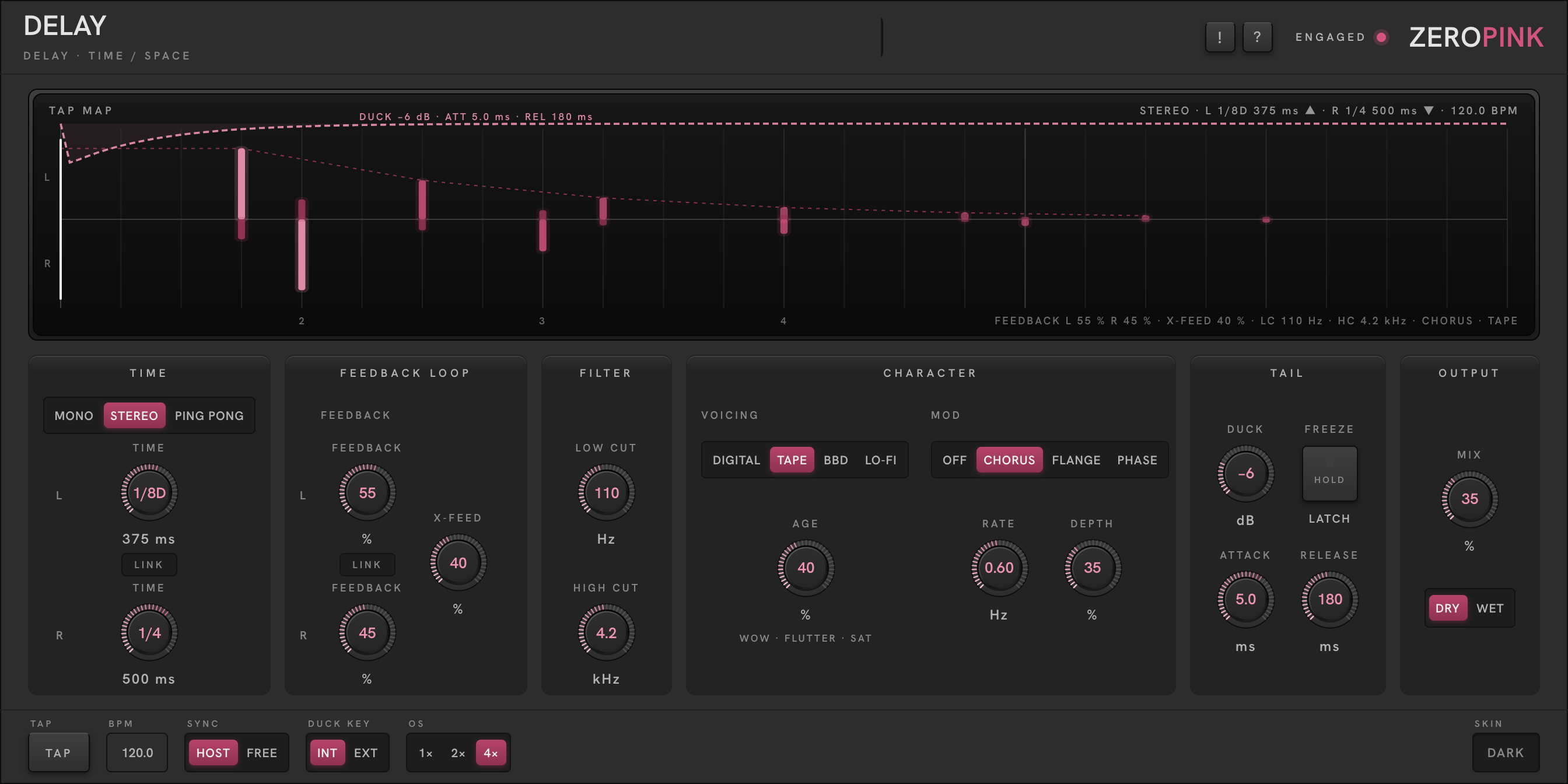Screen dimensions: 1568x784
Task: Click the mod RATE knob at 0.60
Action: [999, 568]
